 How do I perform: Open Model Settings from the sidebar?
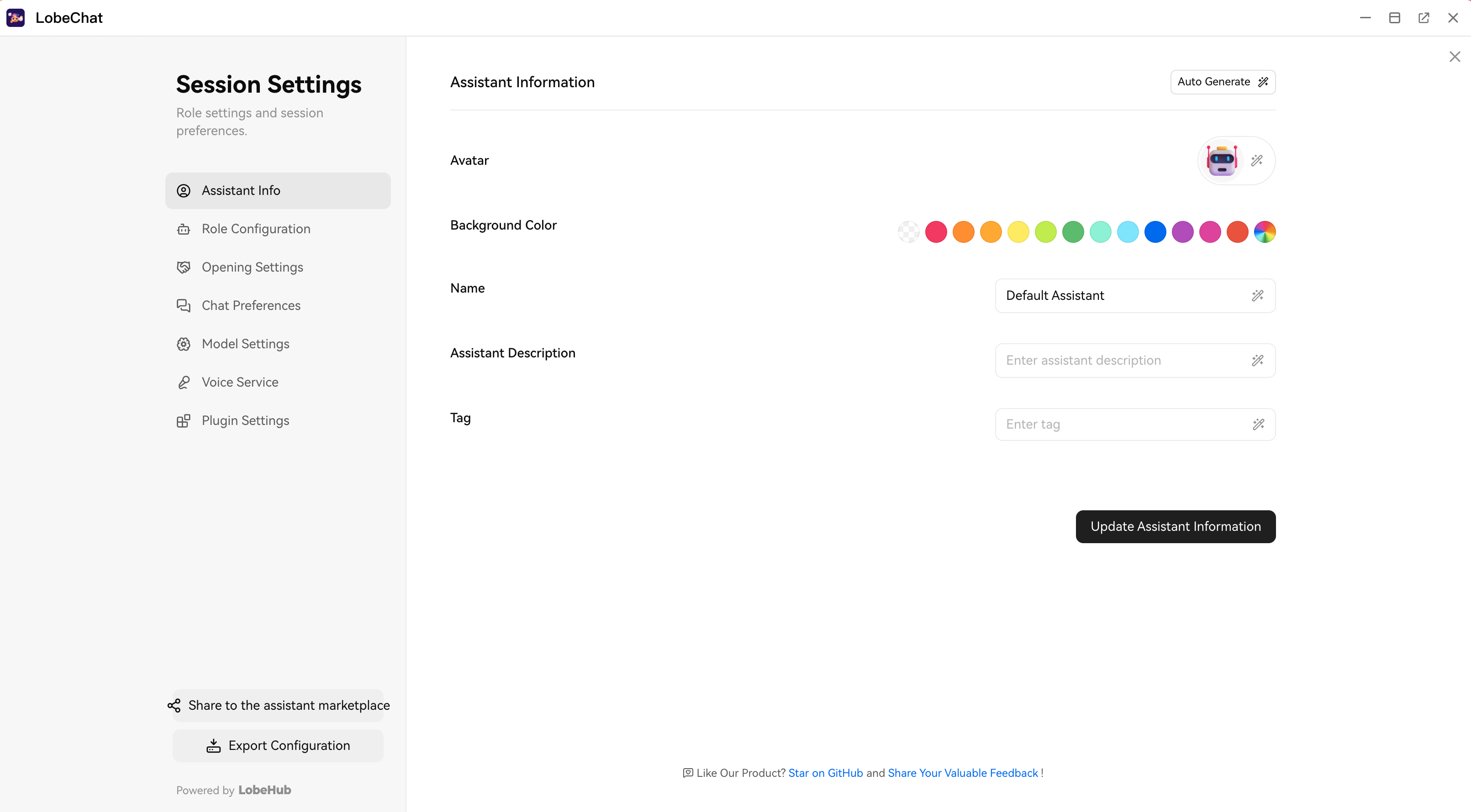[x=246, y=344]
